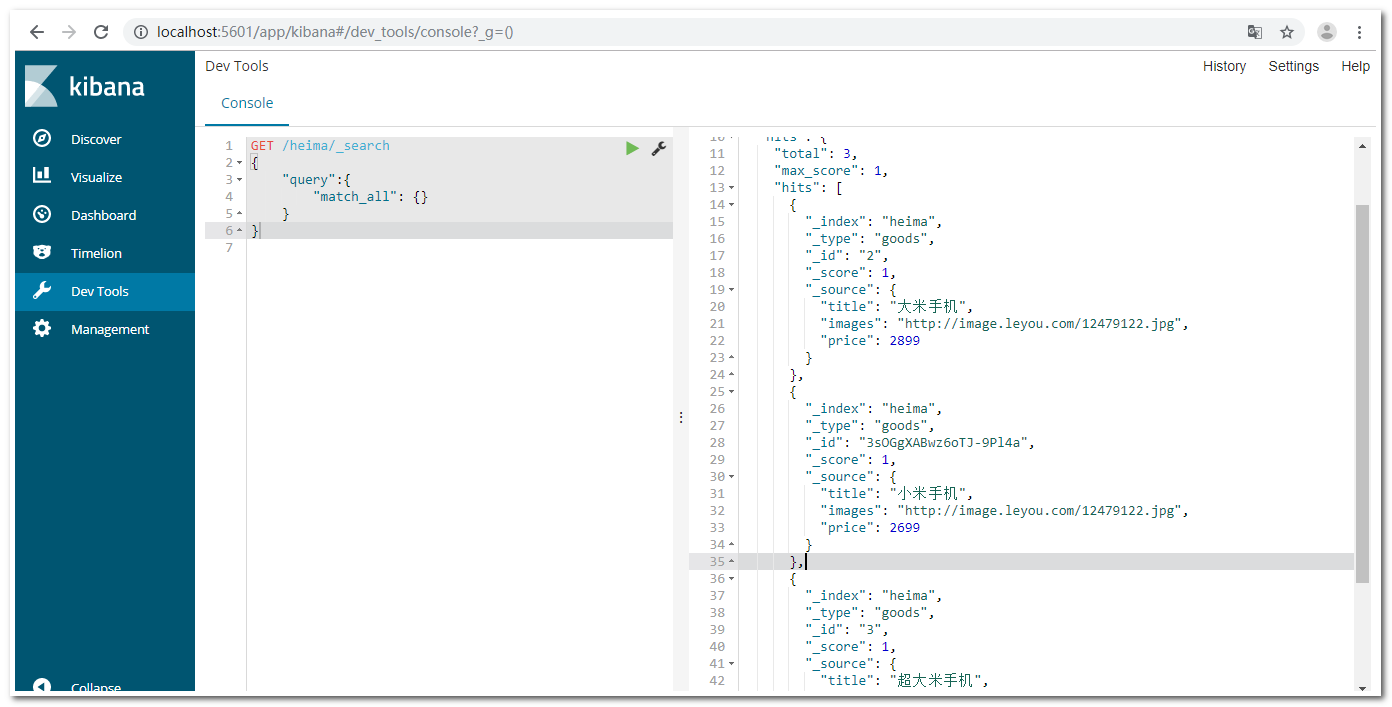The width and height of the screenshot is (1392, 707).
Task: Open the Chrome three-dot menu
Action: coord(1361,31)
